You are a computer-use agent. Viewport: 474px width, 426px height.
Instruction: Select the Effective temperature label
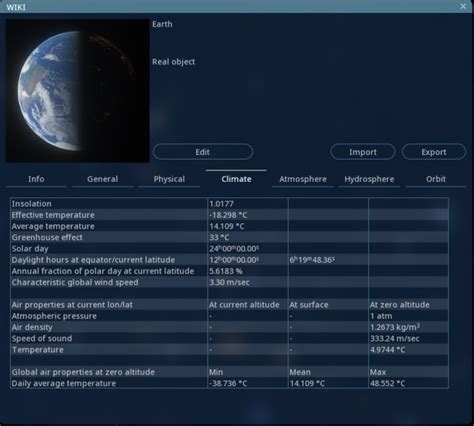click(53, 215)
